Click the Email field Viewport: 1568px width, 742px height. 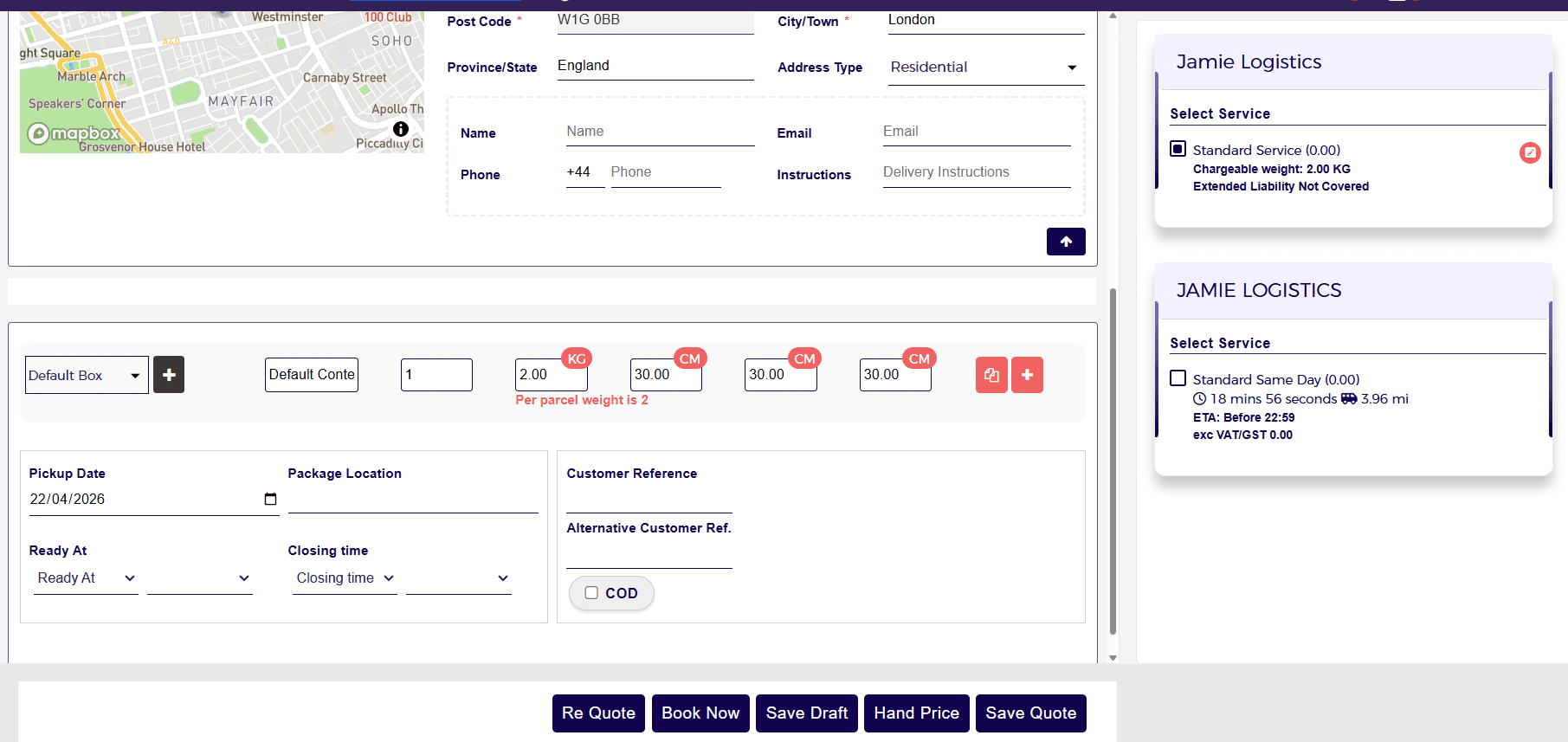(x=977, y=132)
